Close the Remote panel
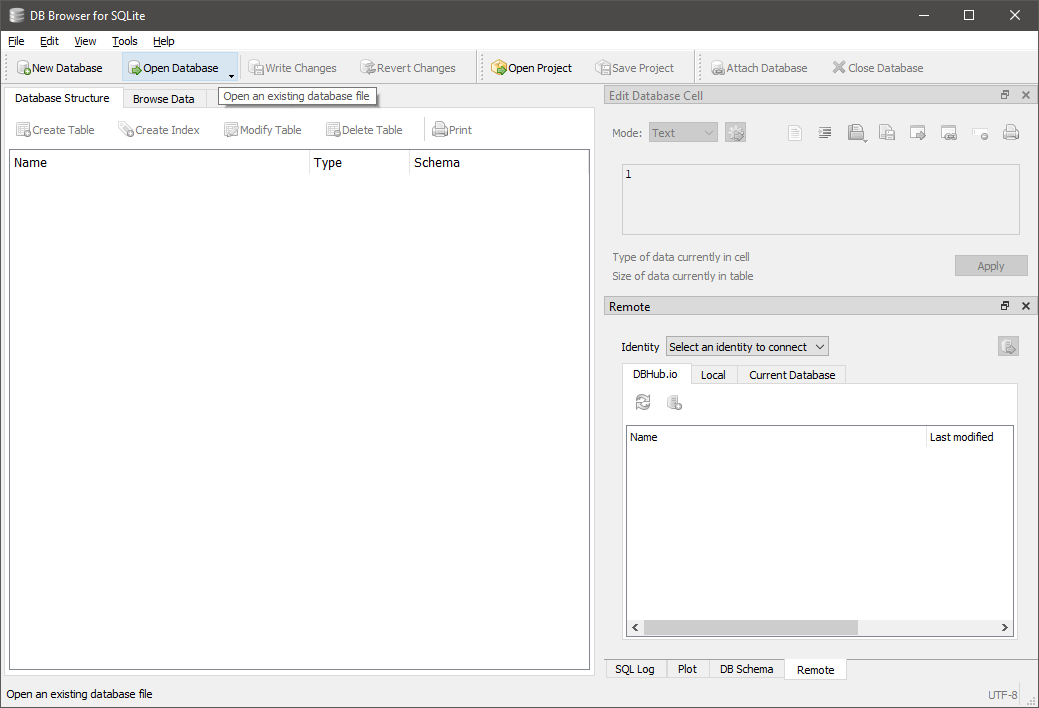This screenshot has width=1039, height=708. click(1025, 306)
